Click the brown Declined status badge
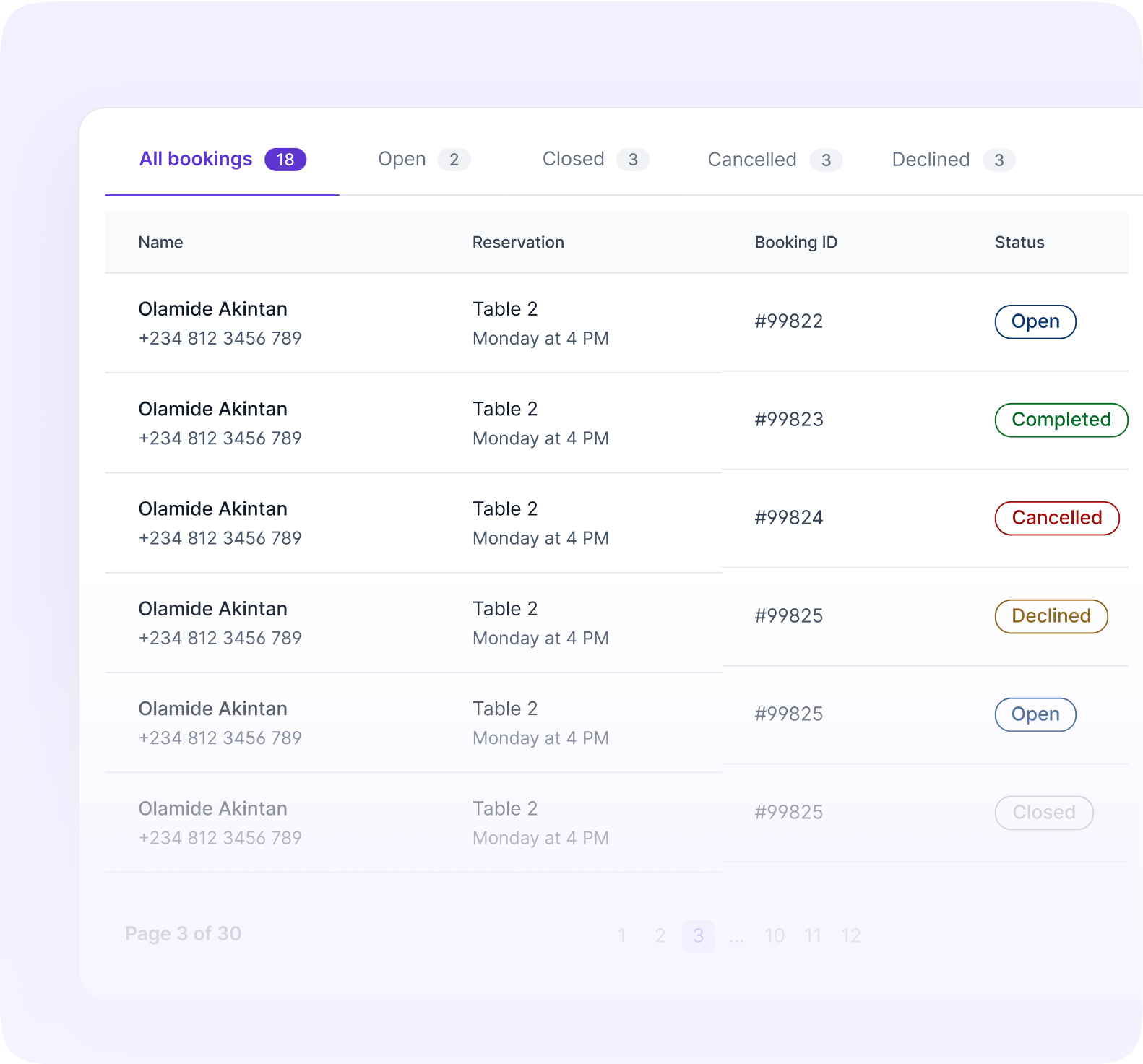This screenshot has height=1064, width=1143. [1051, 616]
